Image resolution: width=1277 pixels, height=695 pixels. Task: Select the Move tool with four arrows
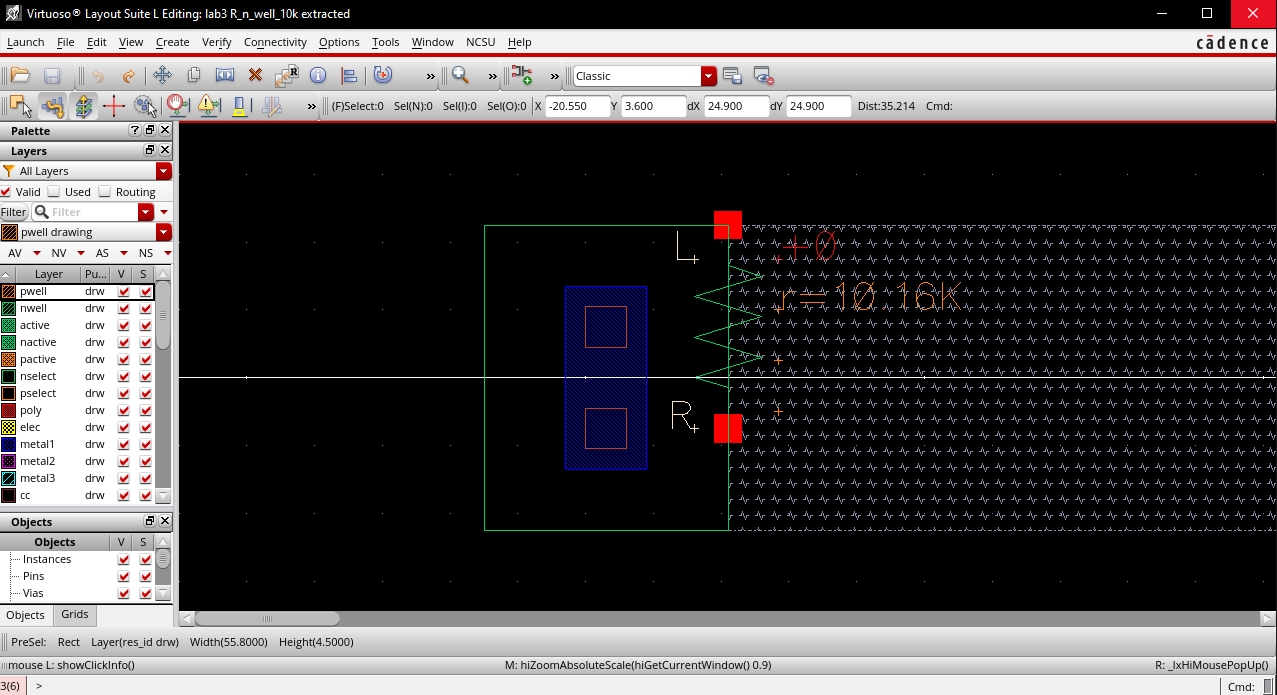coord(162,76)
